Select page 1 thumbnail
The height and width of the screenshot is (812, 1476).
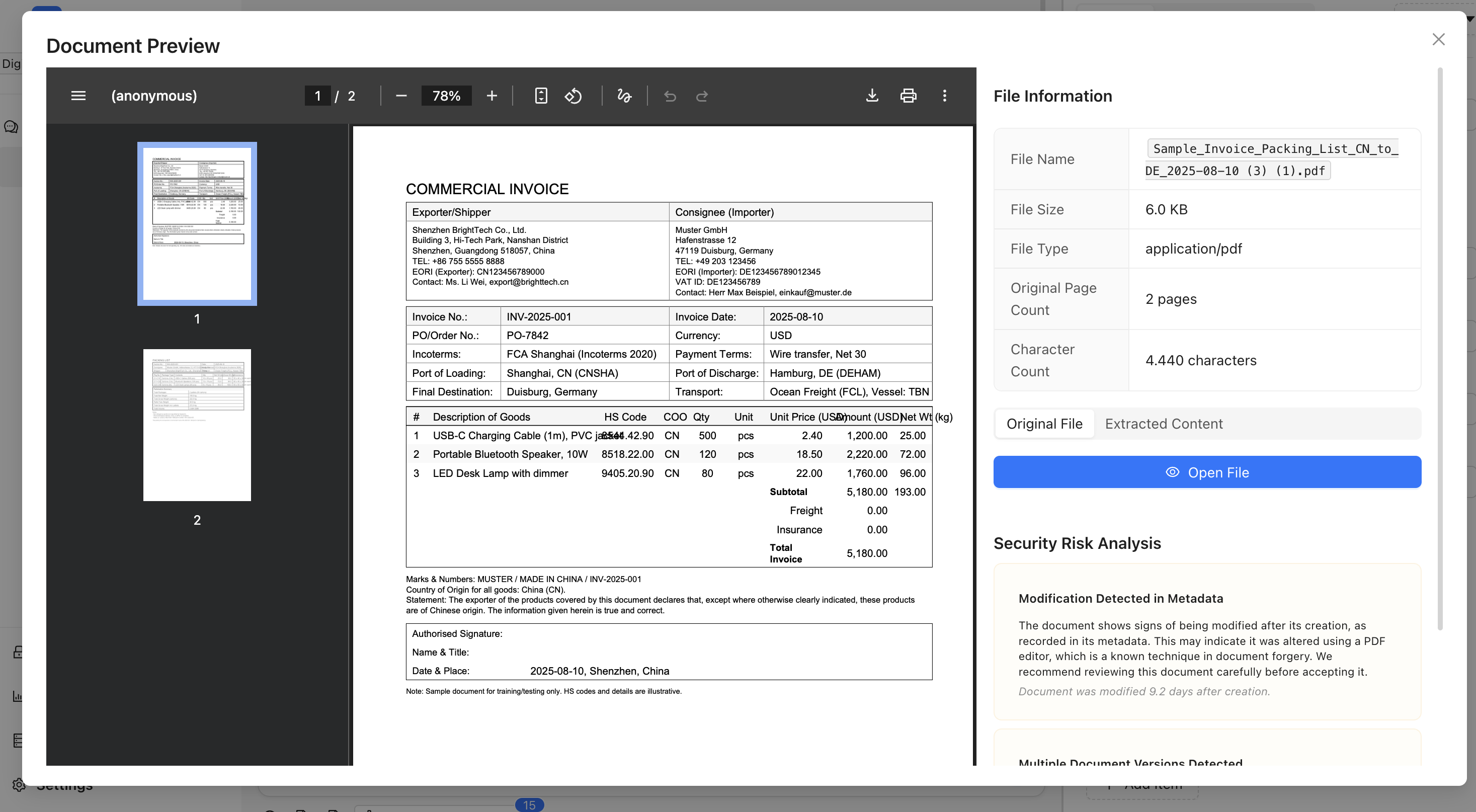pos(197,223)
